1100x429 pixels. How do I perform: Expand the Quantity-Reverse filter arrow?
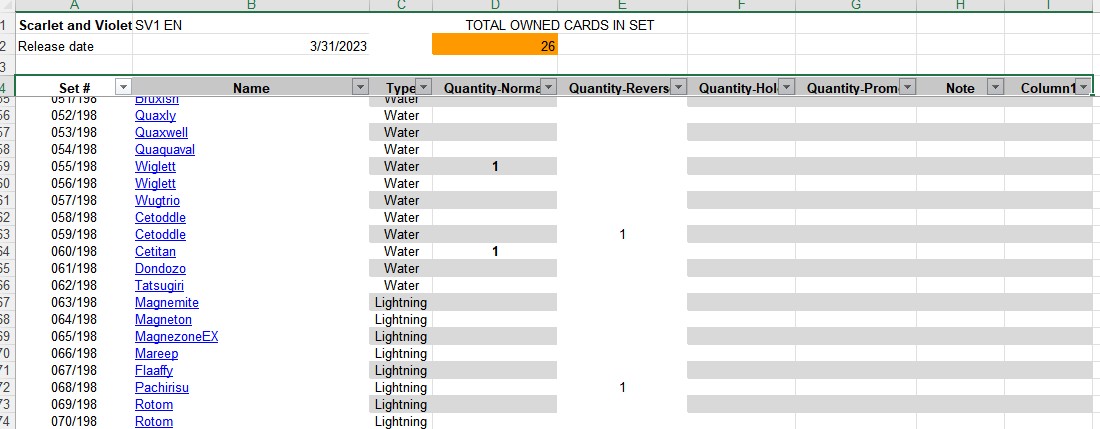coord(678,88)
